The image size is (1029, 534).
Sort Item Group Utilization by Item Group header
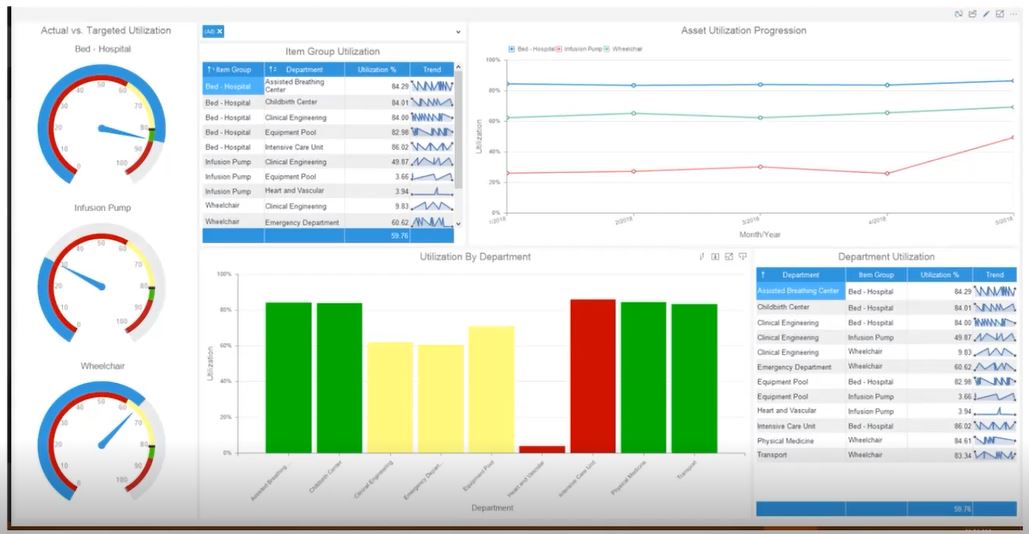click(x=233, y=70)
